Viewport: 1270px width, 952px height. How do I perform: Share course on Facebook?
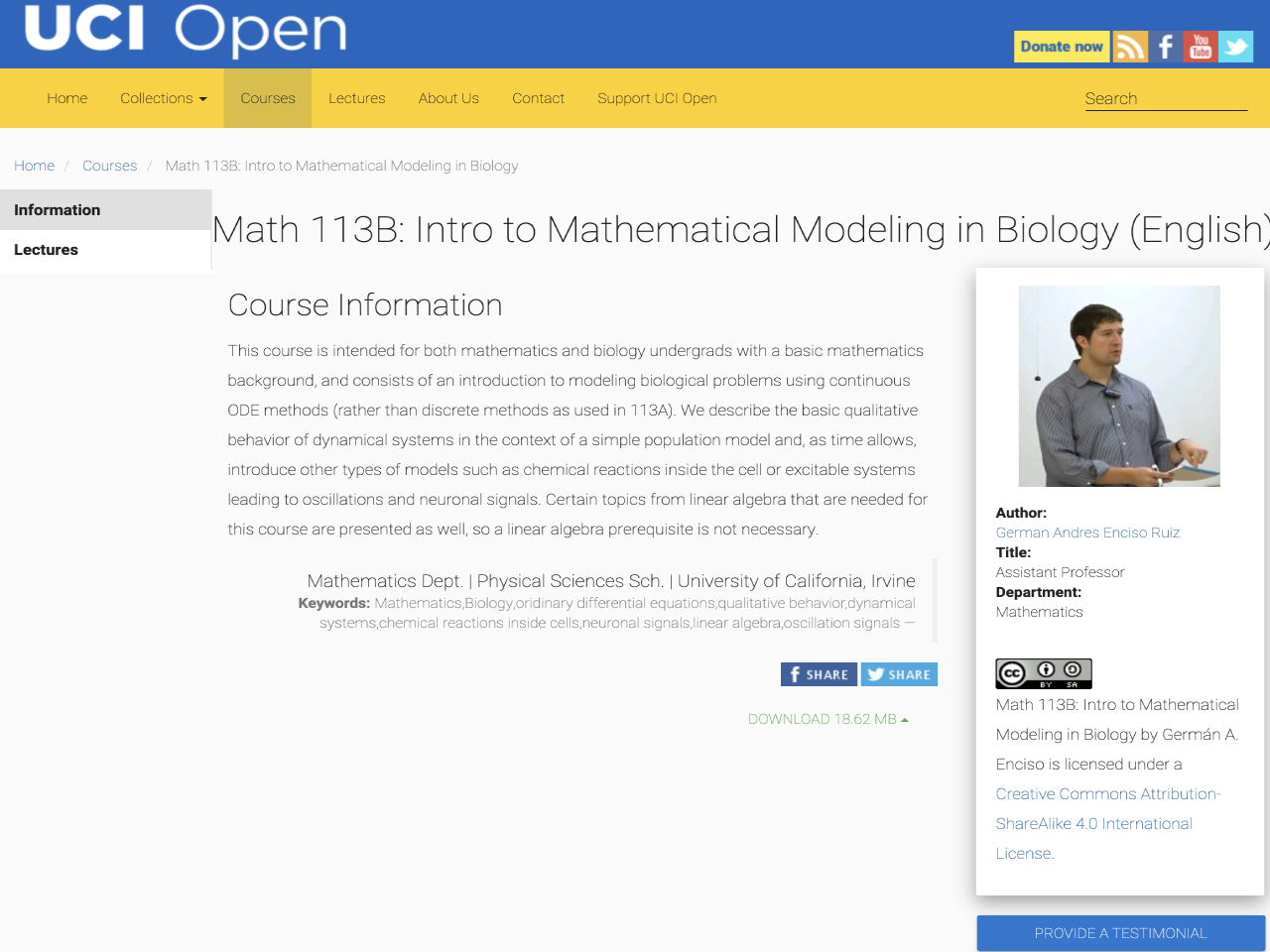819,674
